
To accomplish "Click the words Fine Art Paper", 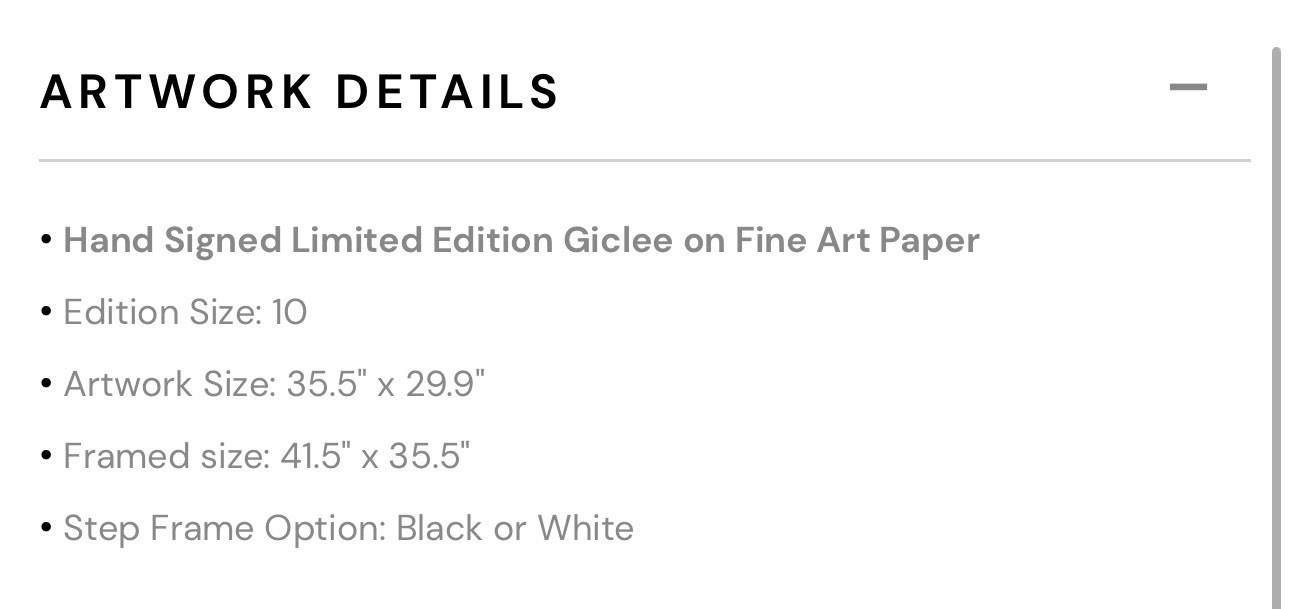I will pyautogui.click(x=857, y=241).
